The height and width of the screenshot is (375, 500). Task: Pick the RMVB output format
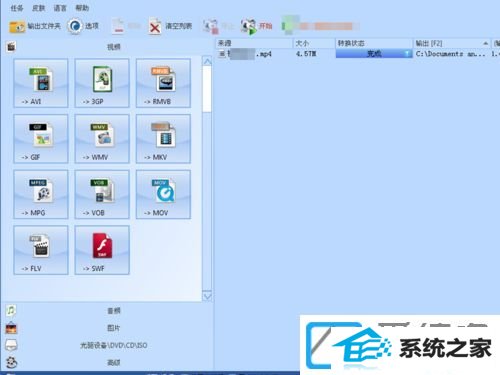coord(163,83)
